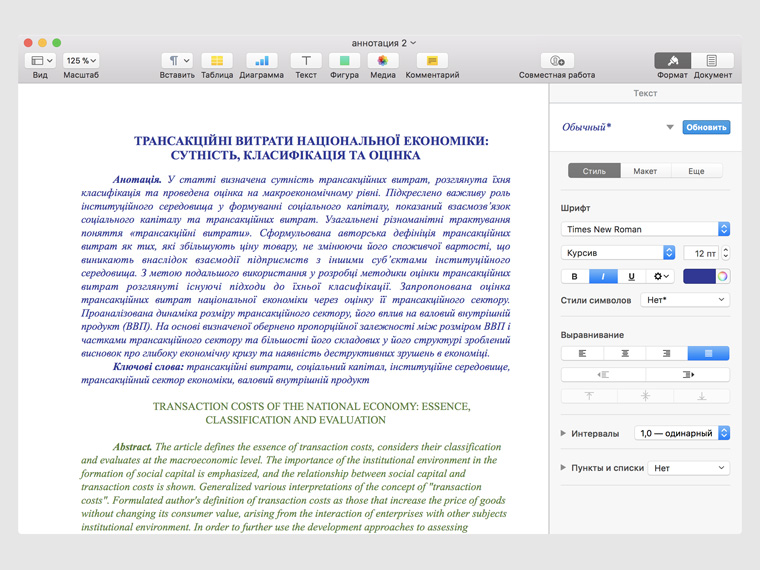The image size is (760, 570).
Task: Click the Таблица (Table) toolbar icon
Action: [217, 61]
